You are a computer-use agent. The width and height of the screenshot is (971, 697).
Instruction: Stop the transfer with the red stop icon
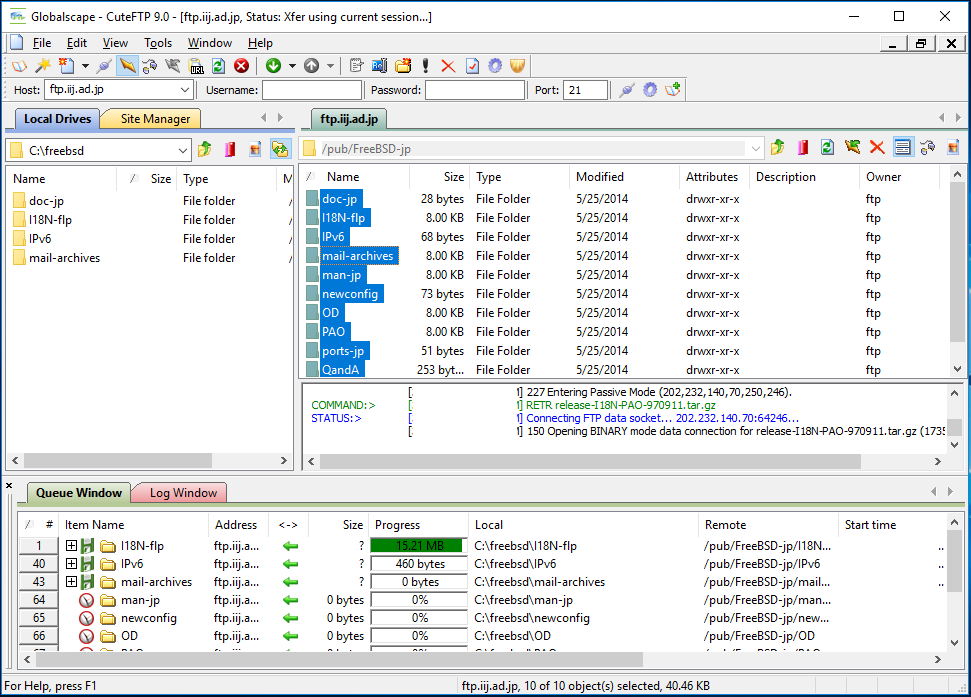[x=240, y=66]
